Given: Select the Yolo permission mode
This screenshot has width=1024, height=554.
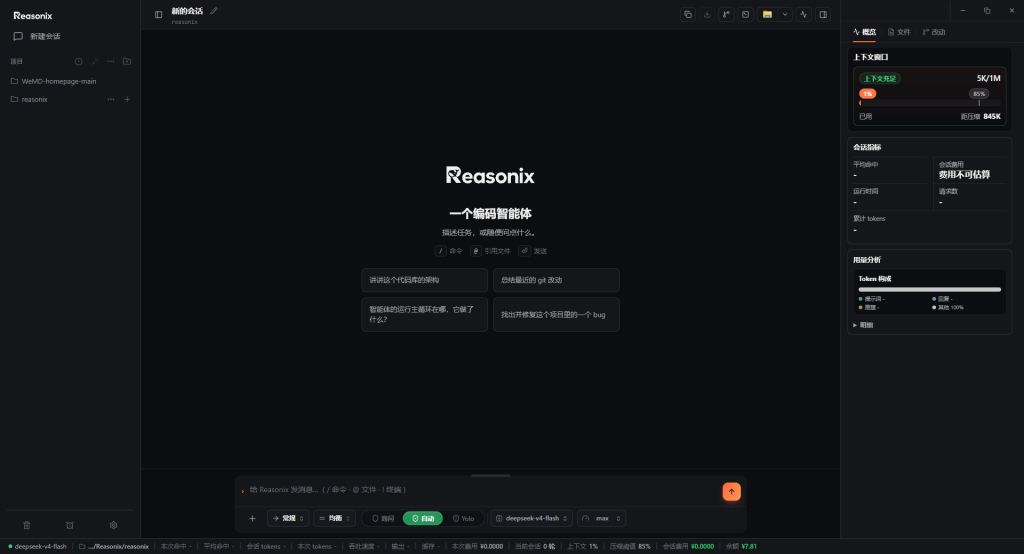Looking at the screenshot, I should point(464,519).
